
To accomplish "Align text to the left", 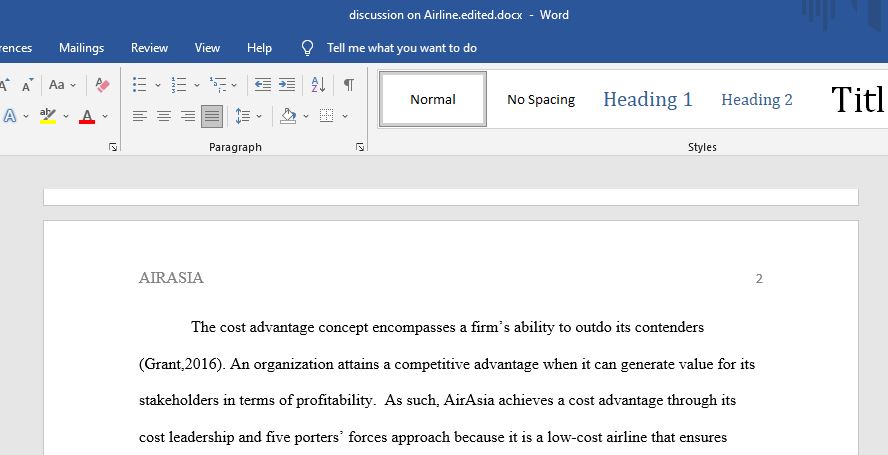I will [140, 116].
